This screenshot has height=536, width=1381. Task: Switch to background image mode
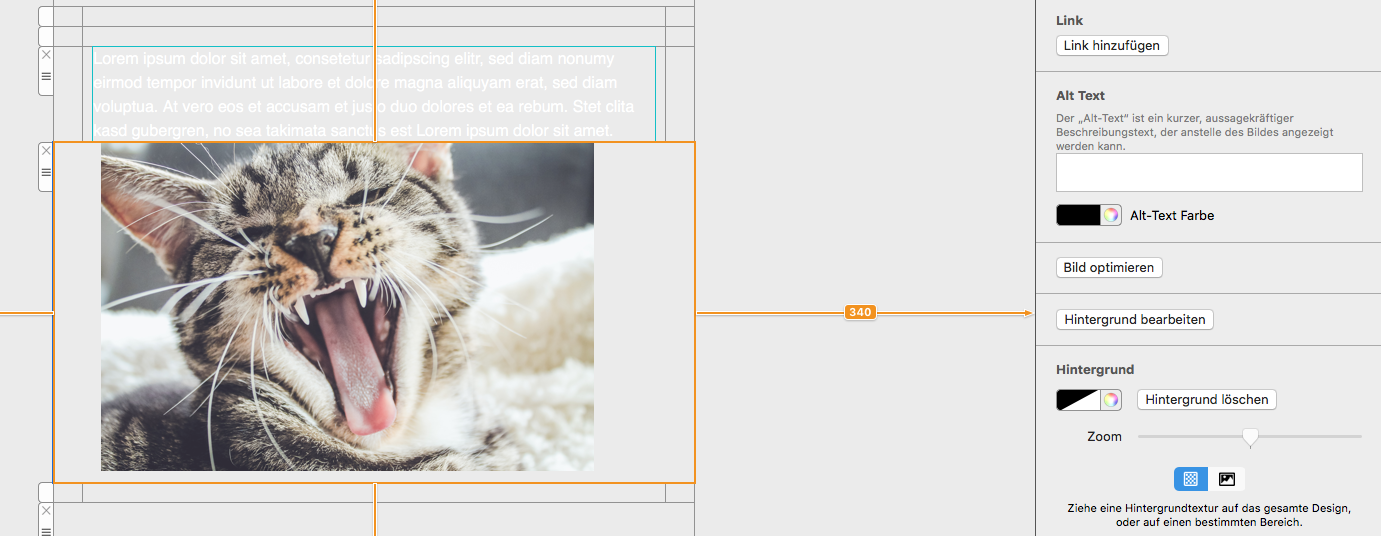click(x=1227, y=479)
